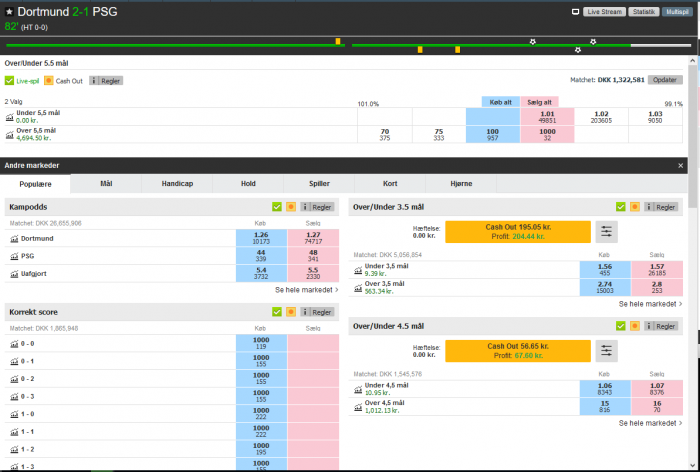
Task: Toggle green live checkbox in Over/Under 3.5 header
Action: [621, 207]
